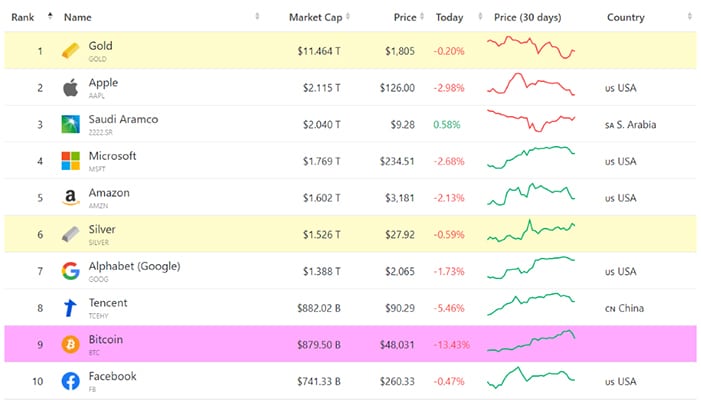Click Bitcoin's price $48,031
The image size is (701, 400).
[397, 345]
